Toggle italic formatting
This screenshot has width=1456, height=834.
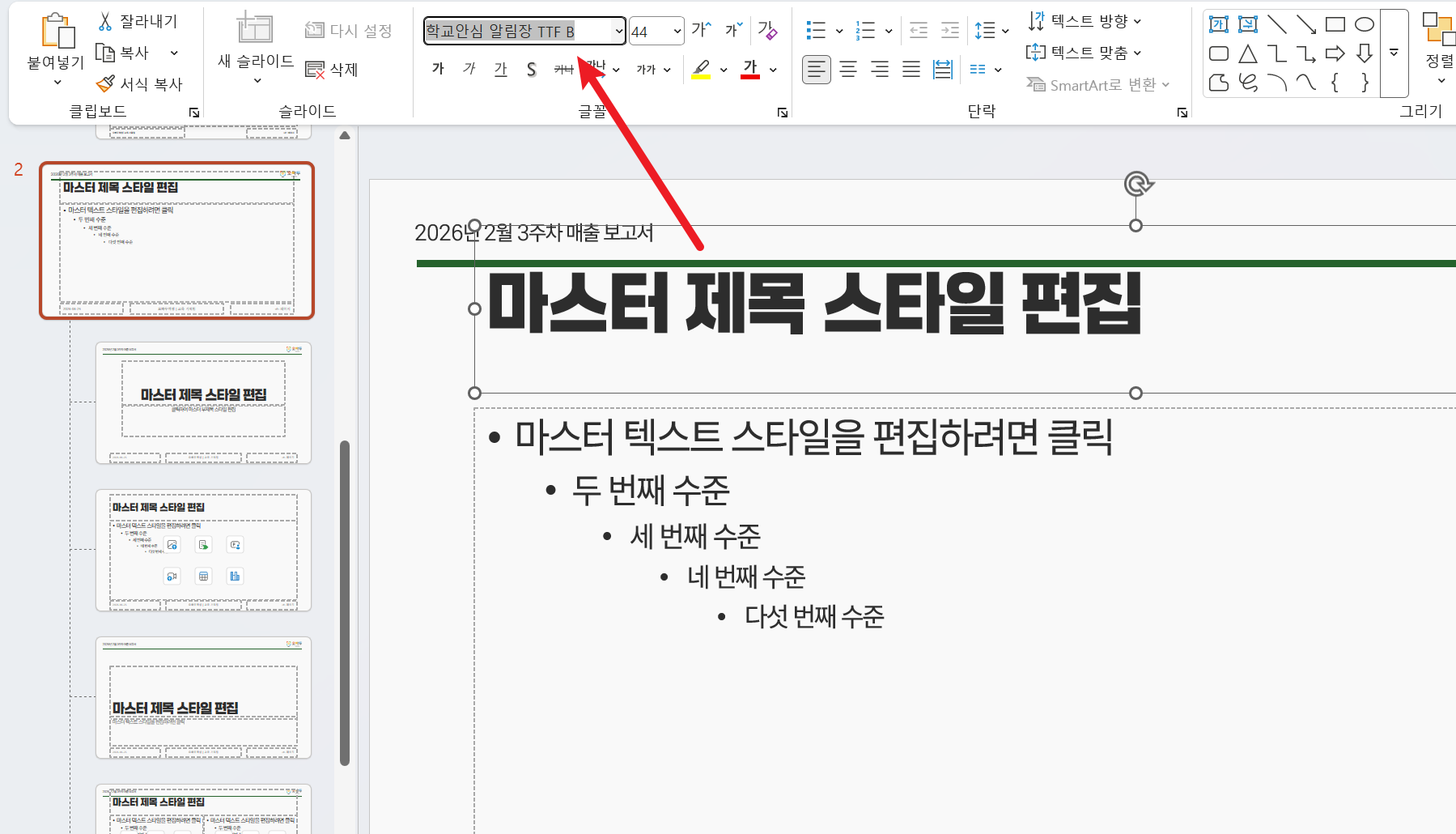[469, 69]
